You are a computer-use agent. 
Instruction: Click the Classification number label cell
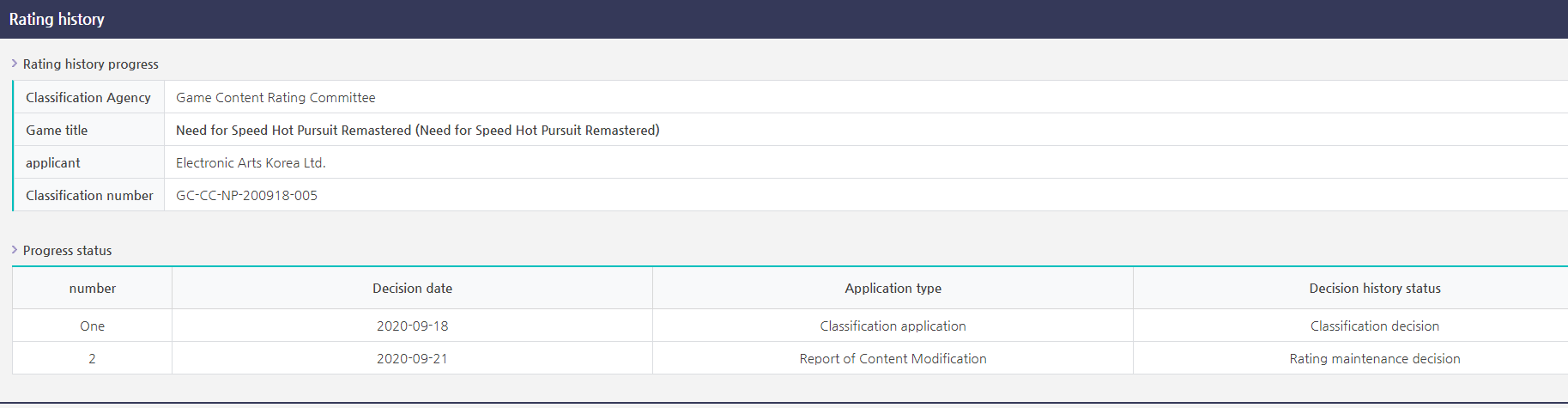point(89,196)
